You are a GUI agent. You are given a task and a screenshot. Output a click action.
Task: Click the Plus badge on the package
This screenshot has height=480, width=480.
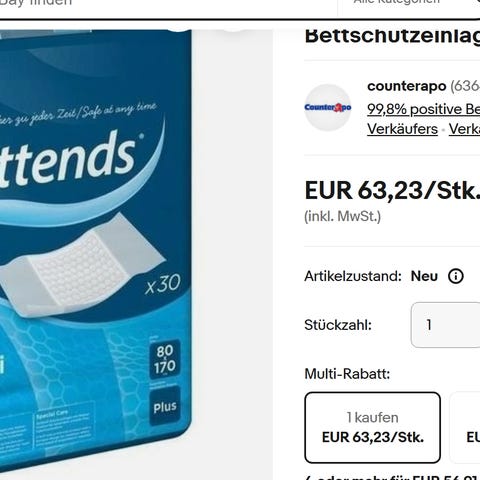(x=165, y=406)
